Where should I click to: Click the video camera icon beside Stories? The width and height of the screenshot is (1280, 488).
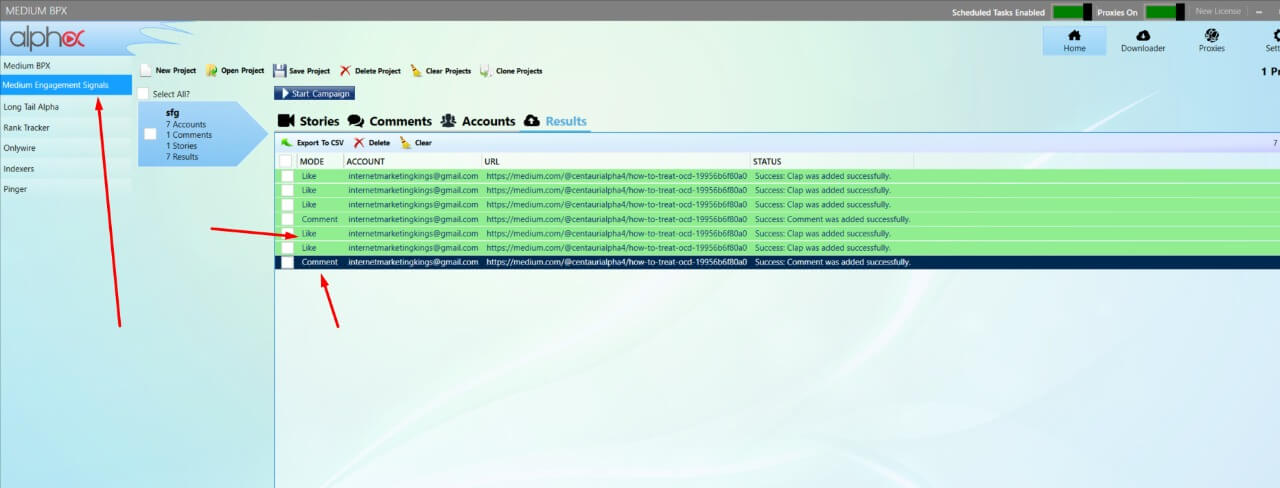click(x=286, y=121)
